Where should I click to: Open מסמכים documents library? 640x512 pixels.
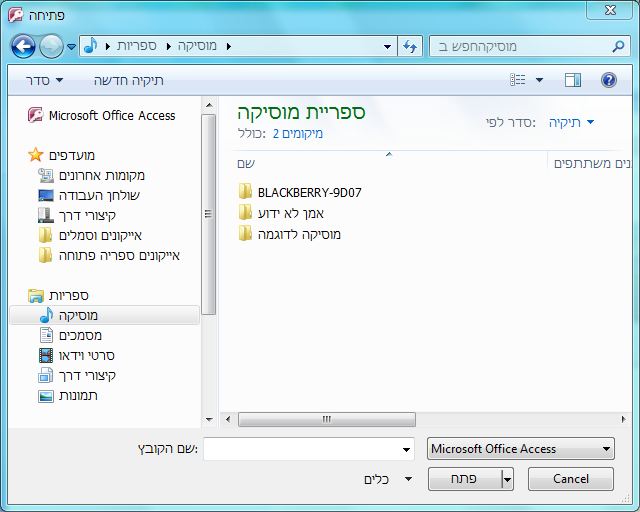(80, 336)
